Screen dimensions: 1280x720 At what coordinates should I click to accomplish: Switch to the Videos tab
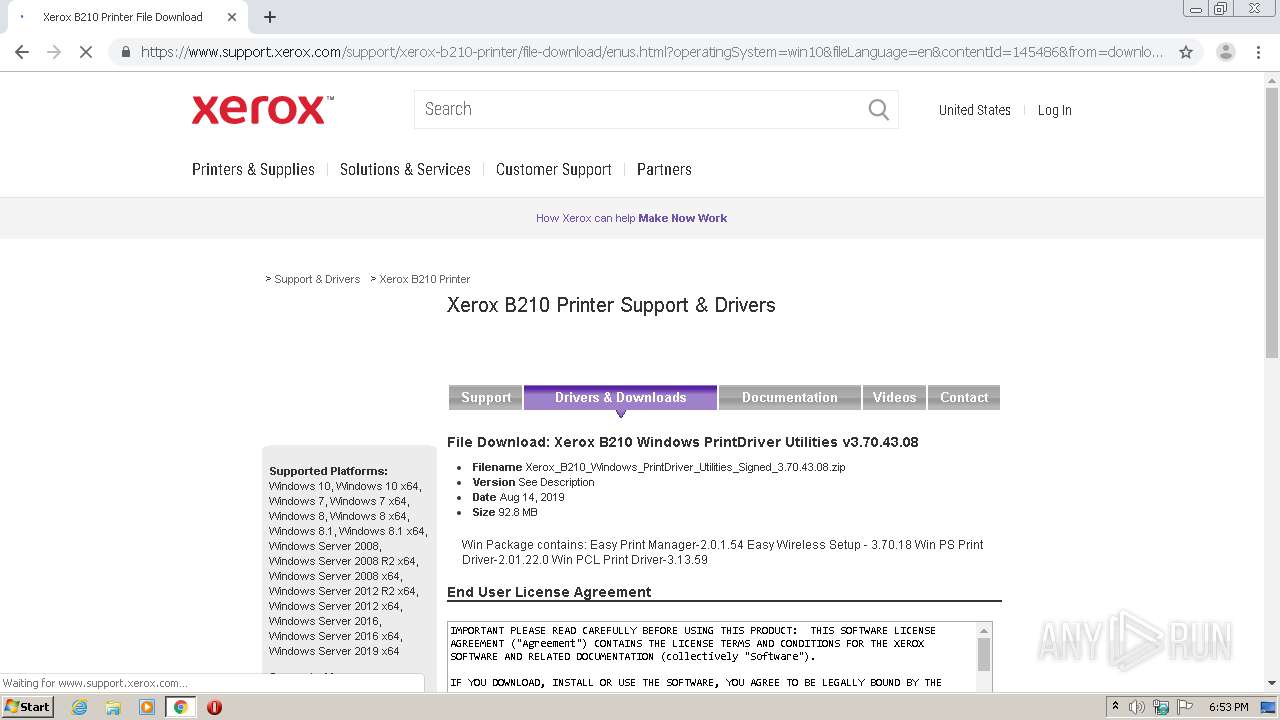coord(894,397)
